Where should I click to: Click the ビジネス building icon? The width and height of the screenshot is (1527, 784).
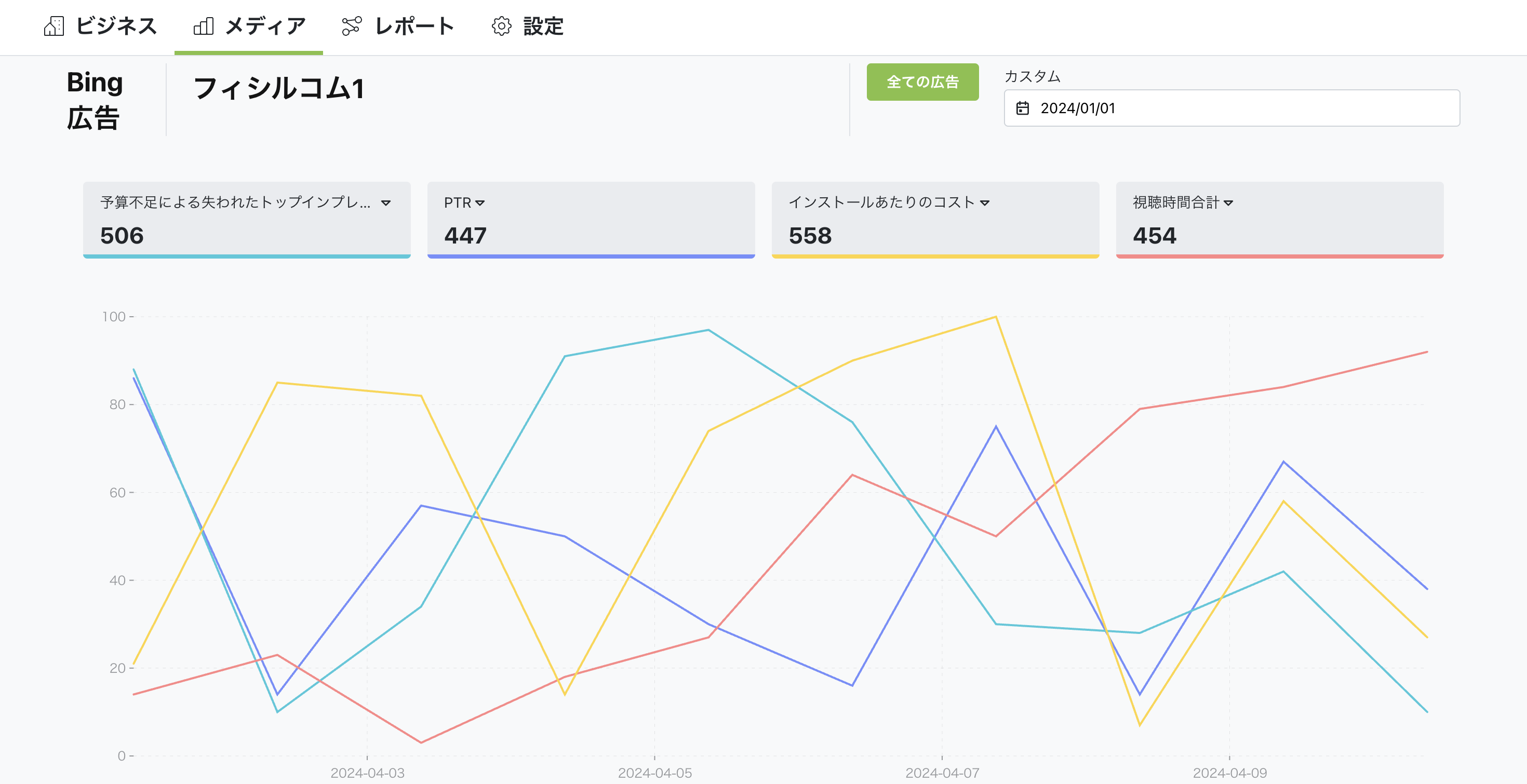click(x=55, y=26)
